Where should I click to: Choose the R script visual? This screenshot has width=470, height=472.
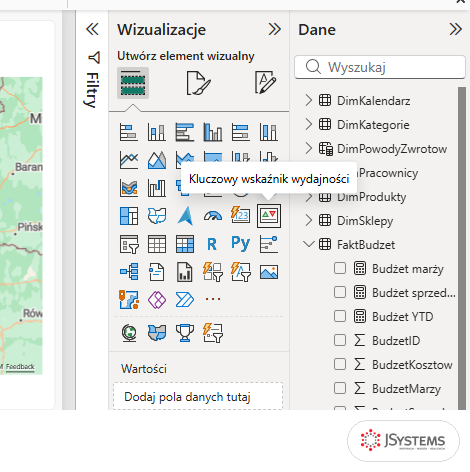pyautogui.click(x=212, y=244)
